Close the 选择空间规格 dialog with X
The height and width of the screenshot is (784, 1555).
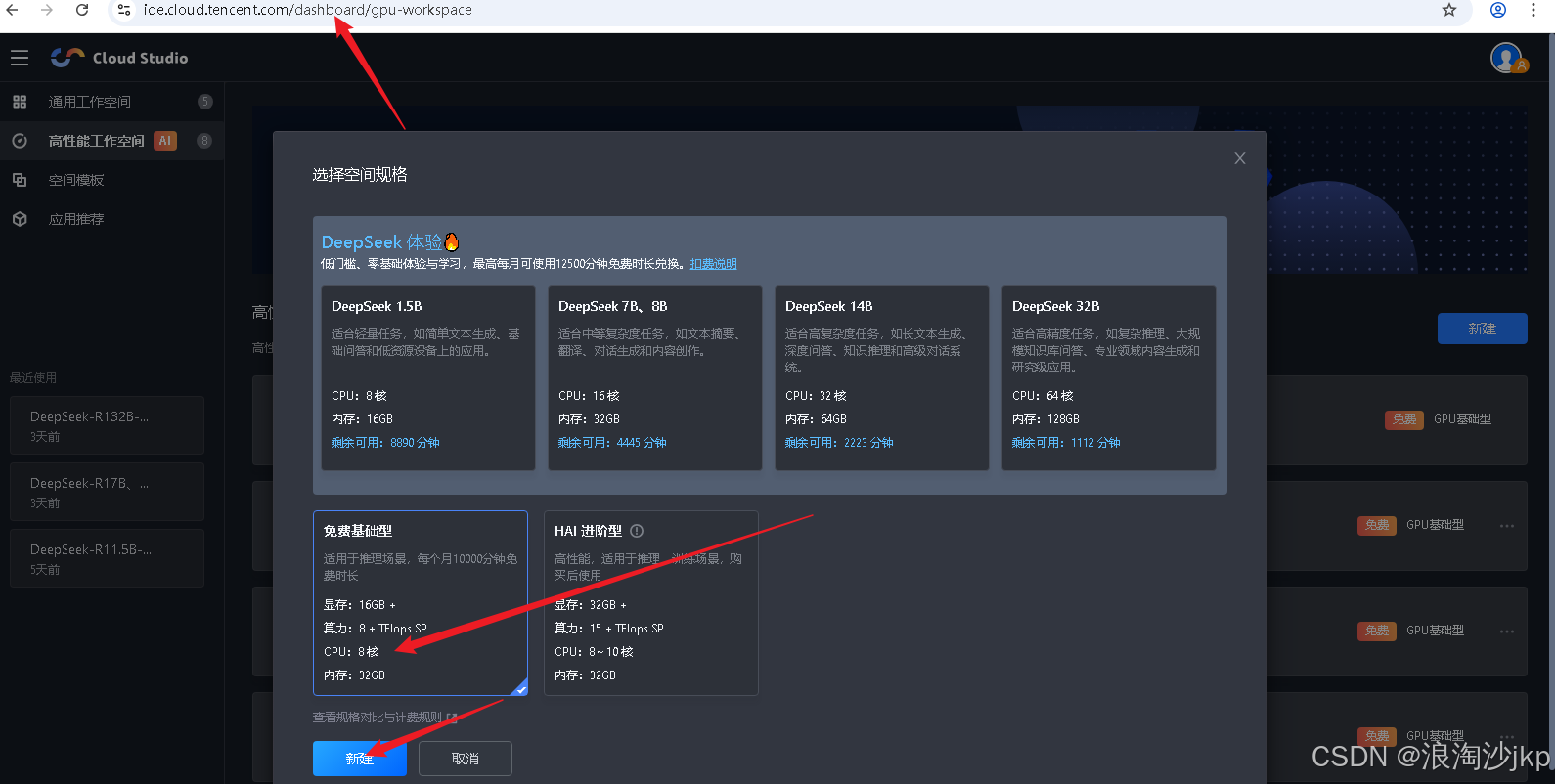(1240, 158)
